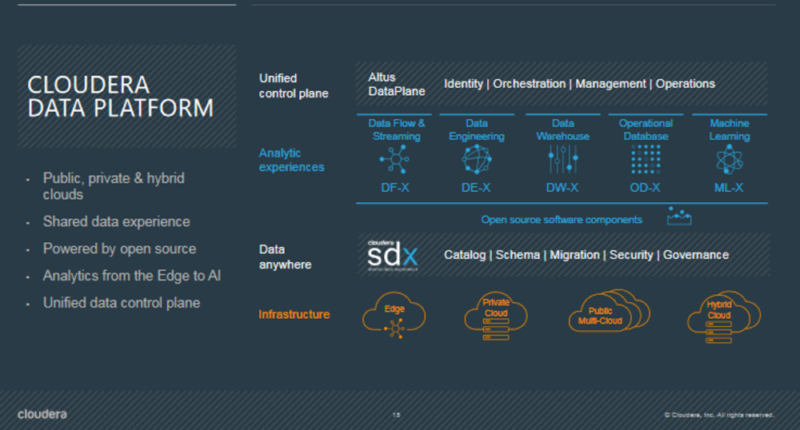Click the Operational Database dot grid icon
This screenshot has height=430, width=800.
(x=645, y=159)
